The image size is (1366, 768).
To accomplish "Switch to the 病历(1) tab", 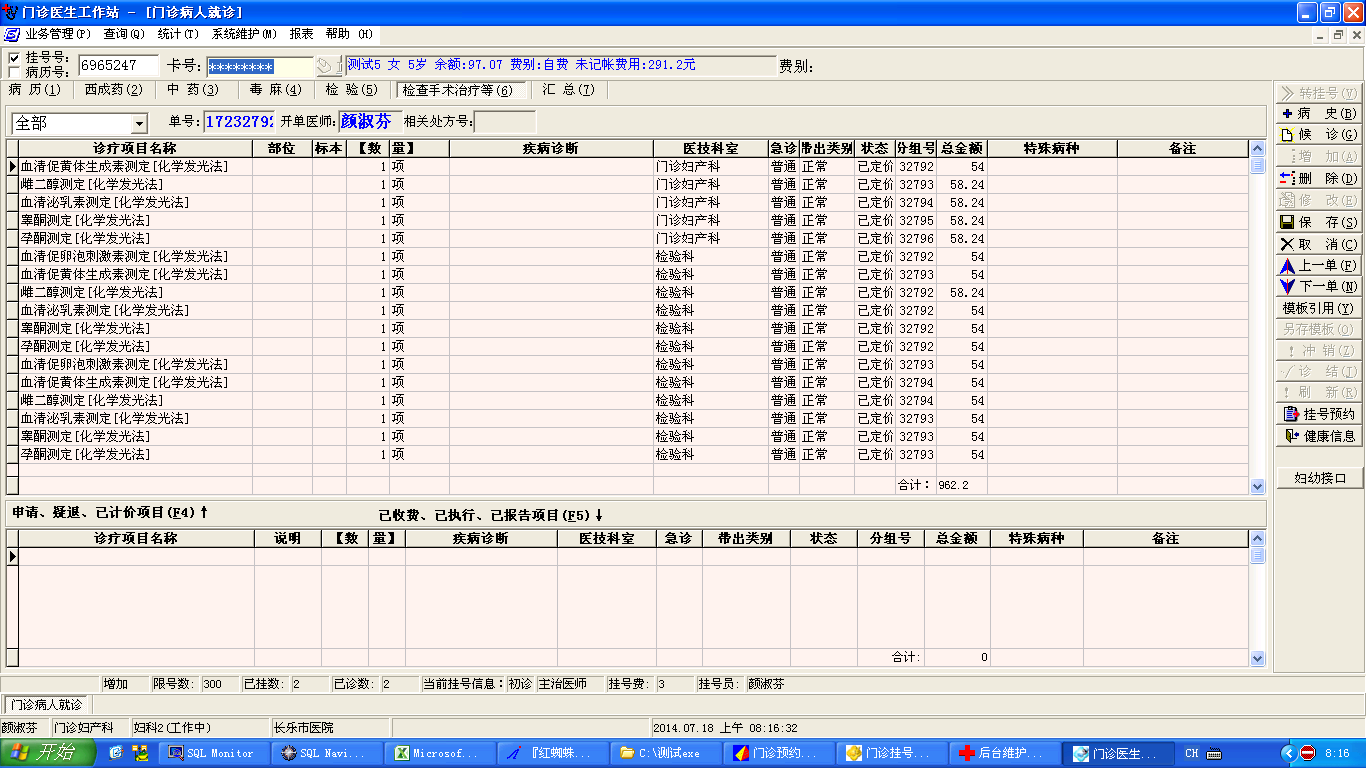I will tap(35, 90).
